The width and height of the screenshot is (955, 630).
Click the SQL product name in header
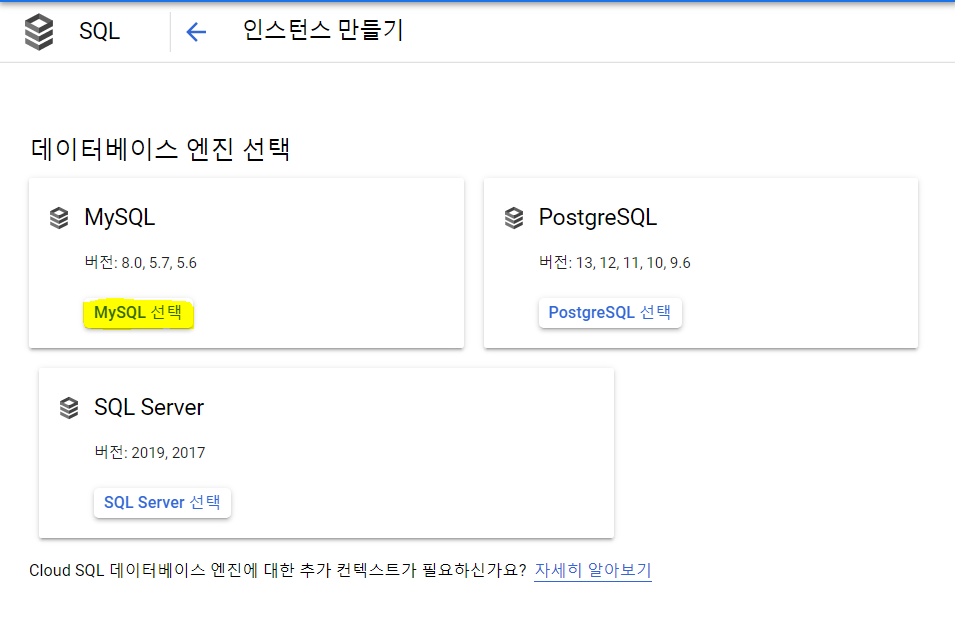99,31
